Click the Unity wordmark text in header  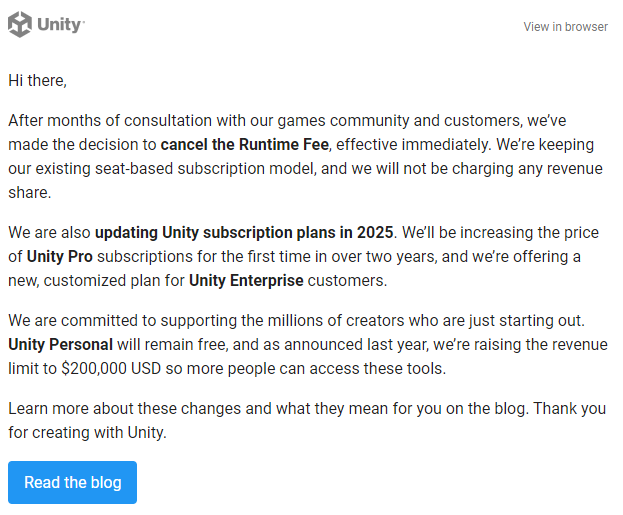point(61,25)
